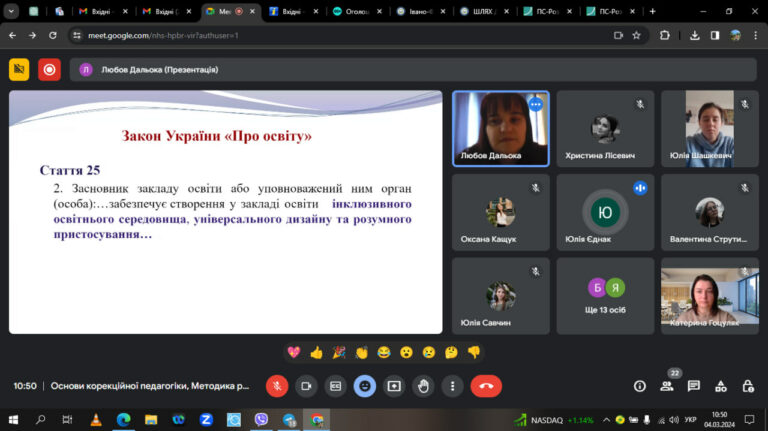Open more options three-dot menu

pos(453,386)
